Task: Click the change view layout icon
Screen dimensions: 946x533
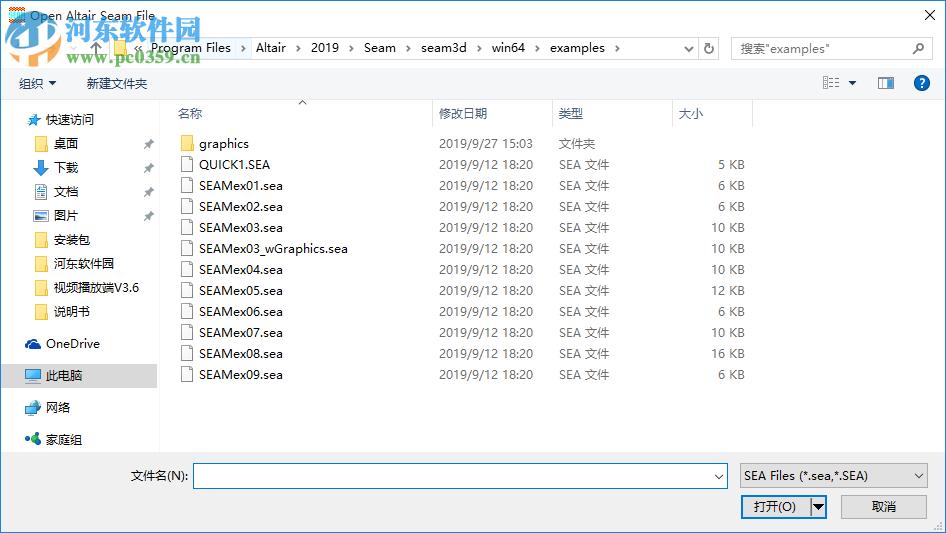Action: pyautogui.click(x=831, y=83)
